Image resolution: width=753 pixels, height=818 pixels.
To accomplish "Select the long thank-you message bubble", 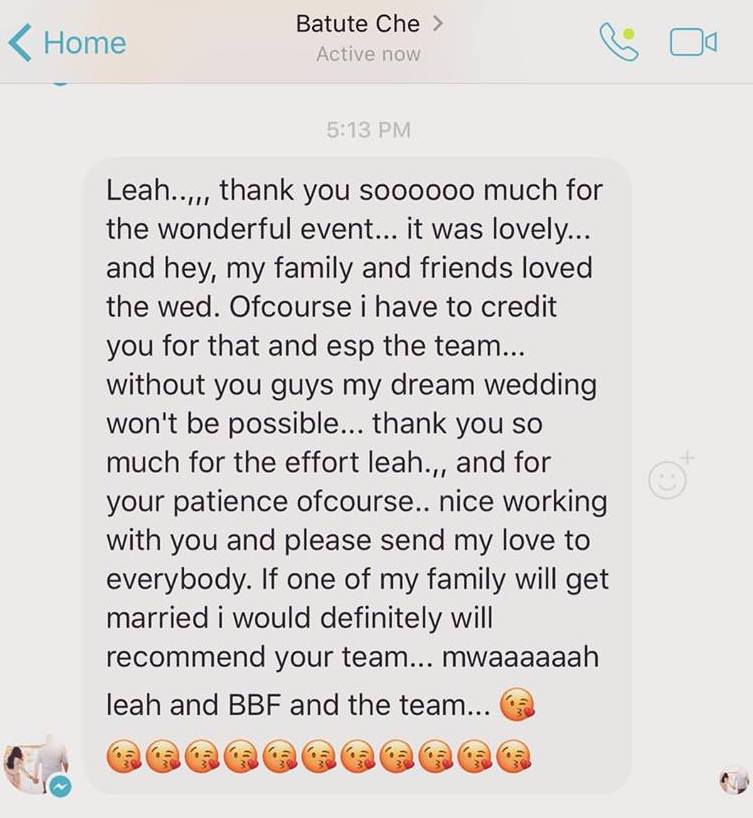I will tap(358, 475).
